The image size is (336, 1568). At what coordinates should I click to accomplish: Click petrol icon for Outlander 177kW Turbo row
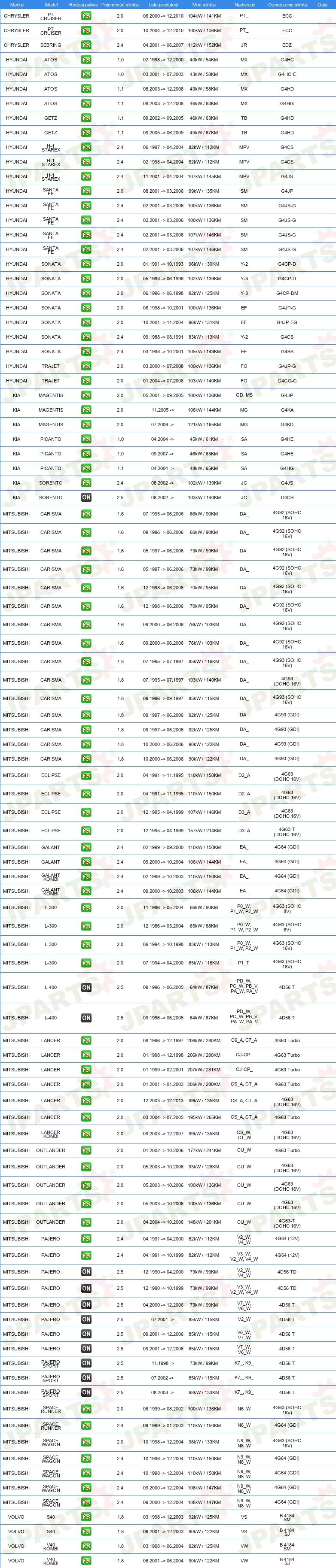click(86, 1150)
